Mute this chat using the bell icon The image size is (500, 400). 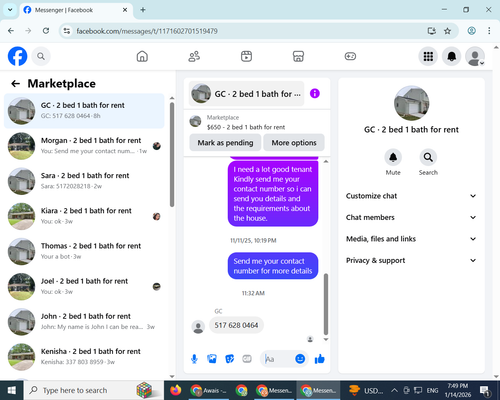pyautogui.click(x=393, y=157)
